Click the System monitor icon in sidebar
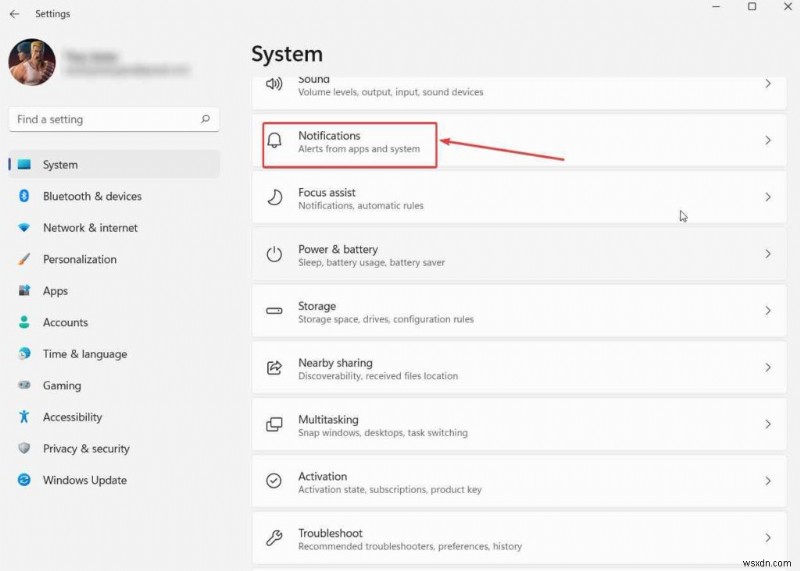The height and width of the screenshot is (571, 800). [x=24, y=164]
